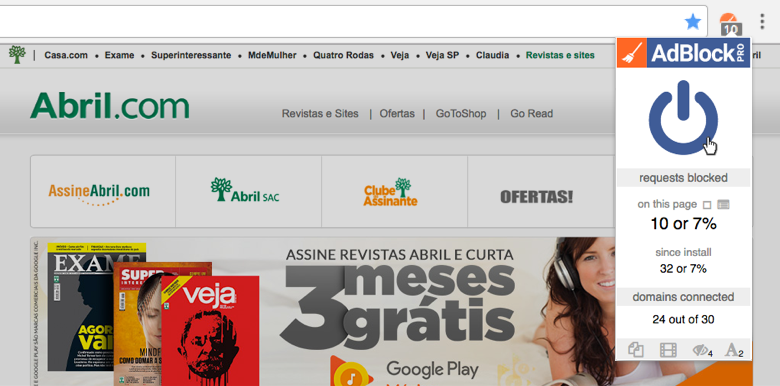Image resolution: width=780 pixels, height=386 pixels.
Task: Click the '3 meses grátis' banner headline
Action: 398,307
